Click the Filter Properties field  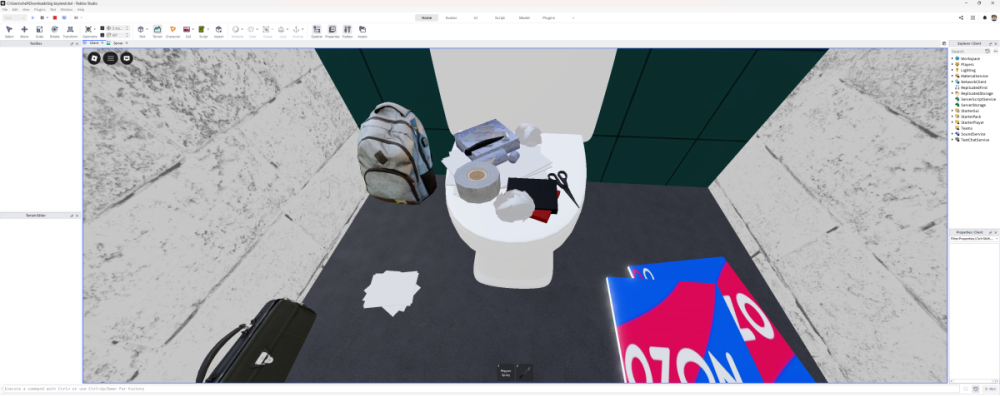(x=974, y=238)
